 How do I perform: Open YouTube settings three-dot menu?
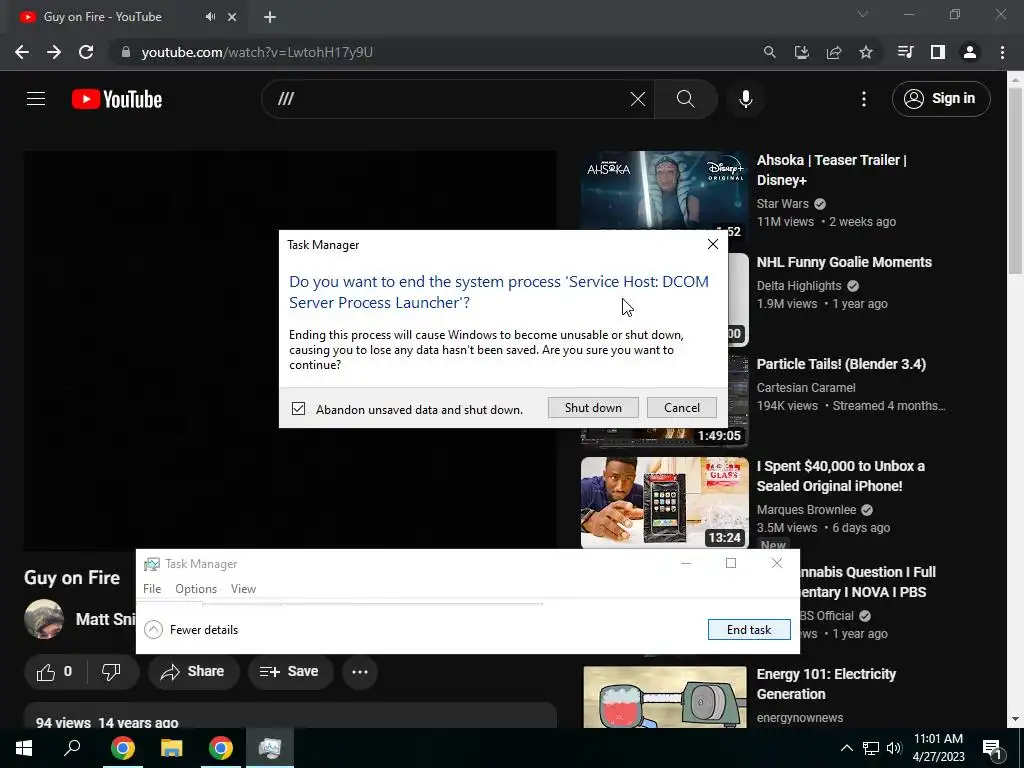(x=864, y=99)
